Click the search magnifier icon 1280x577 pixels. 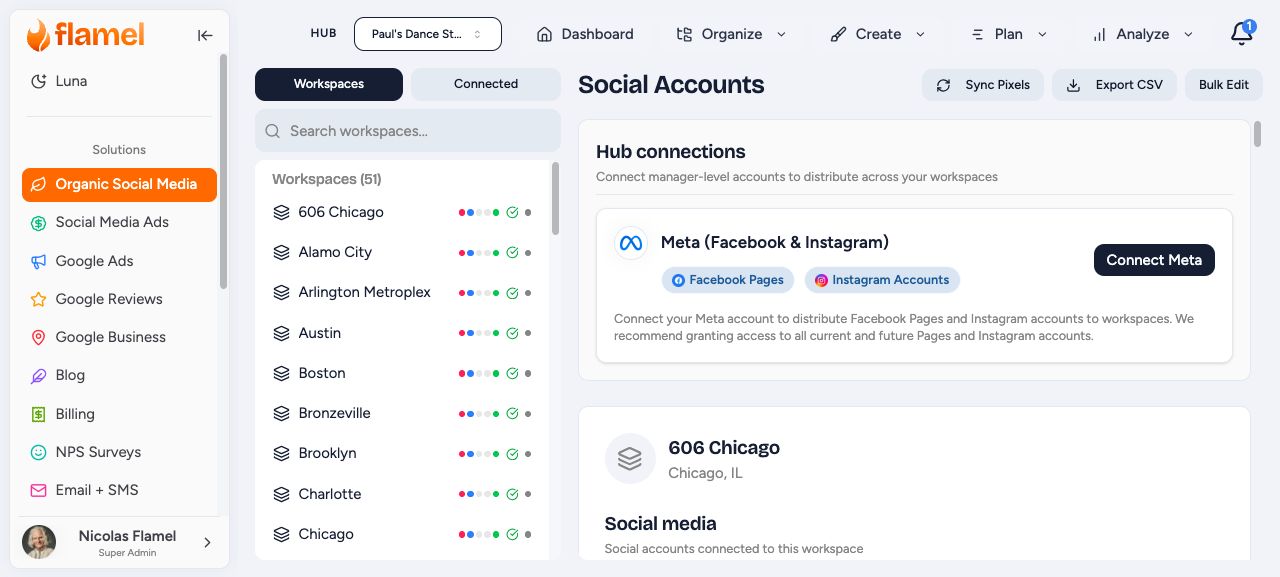273,131
